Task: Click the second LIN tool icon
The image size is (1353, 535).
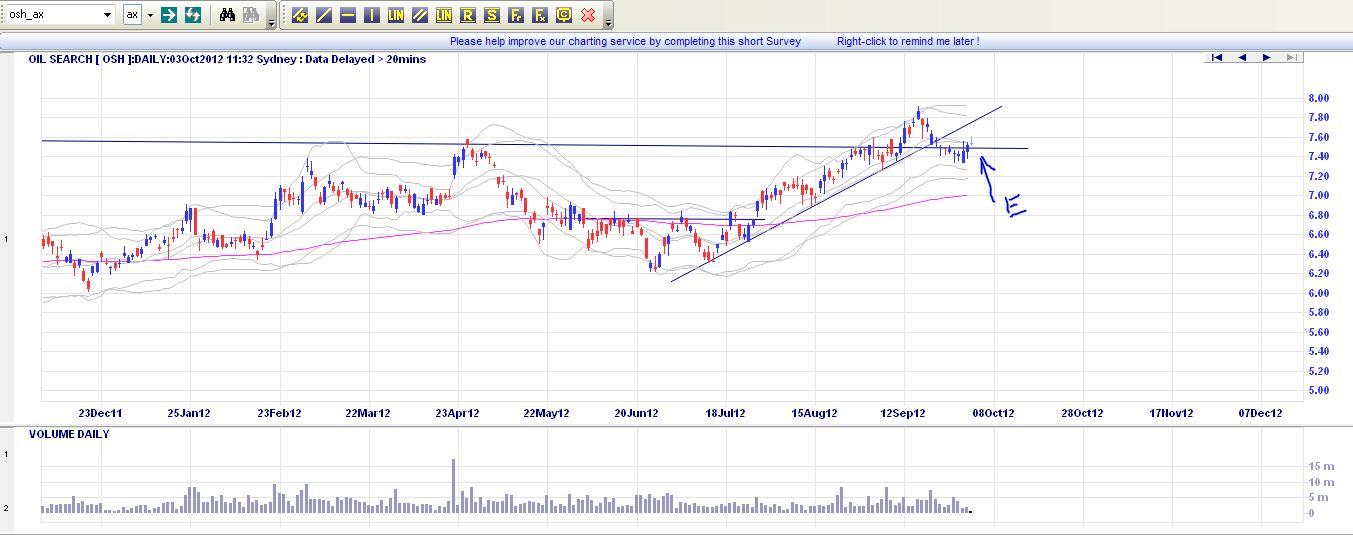Action: (x=444, y=15)
